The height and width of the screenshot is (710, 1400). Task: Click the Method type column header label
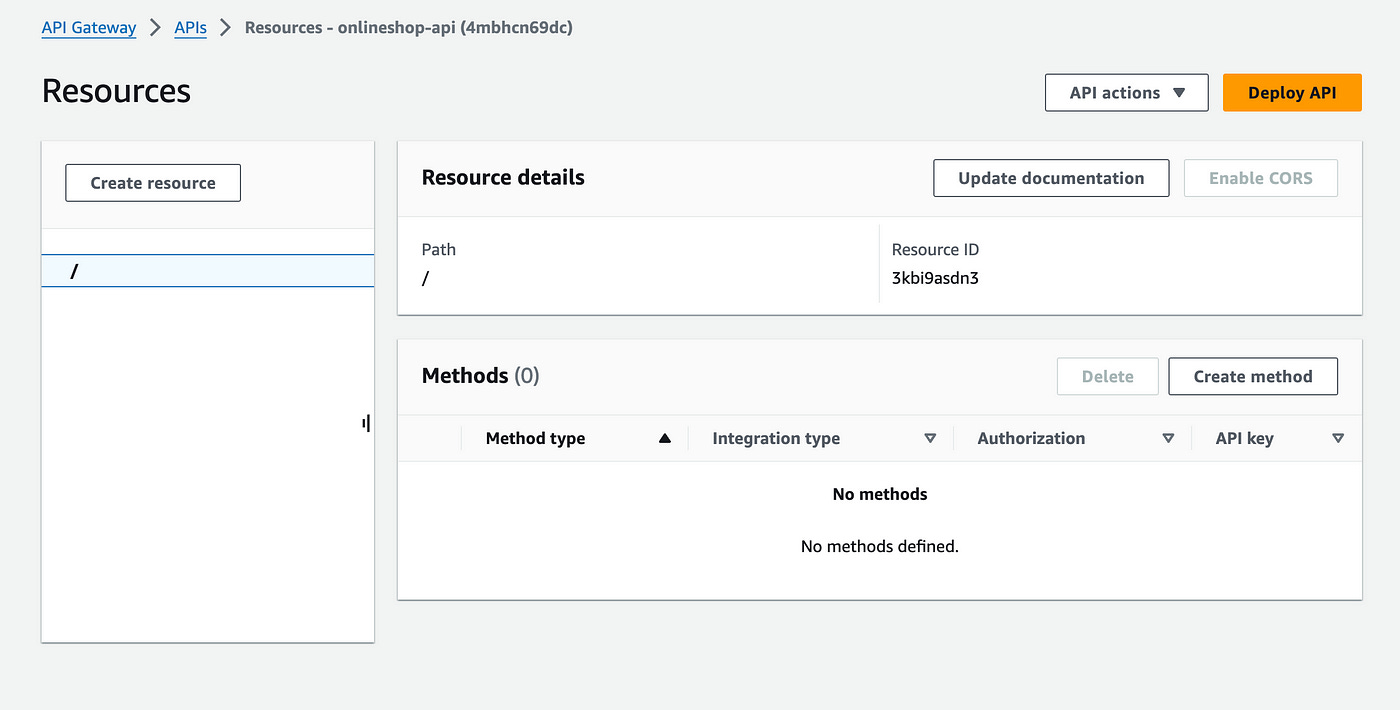tap(535, 438)
